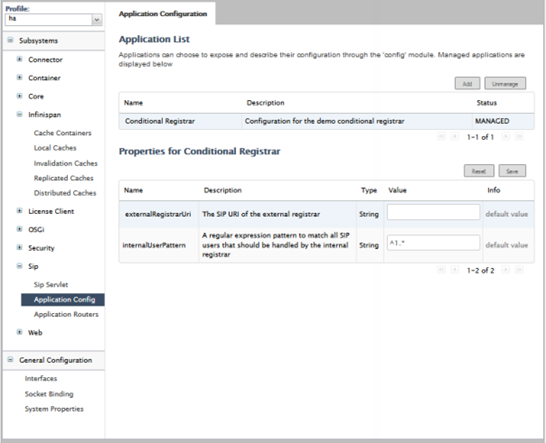Focus the externalRegistrarUri value field
Viewport: 546px width, 443px height.
point(433,212)
